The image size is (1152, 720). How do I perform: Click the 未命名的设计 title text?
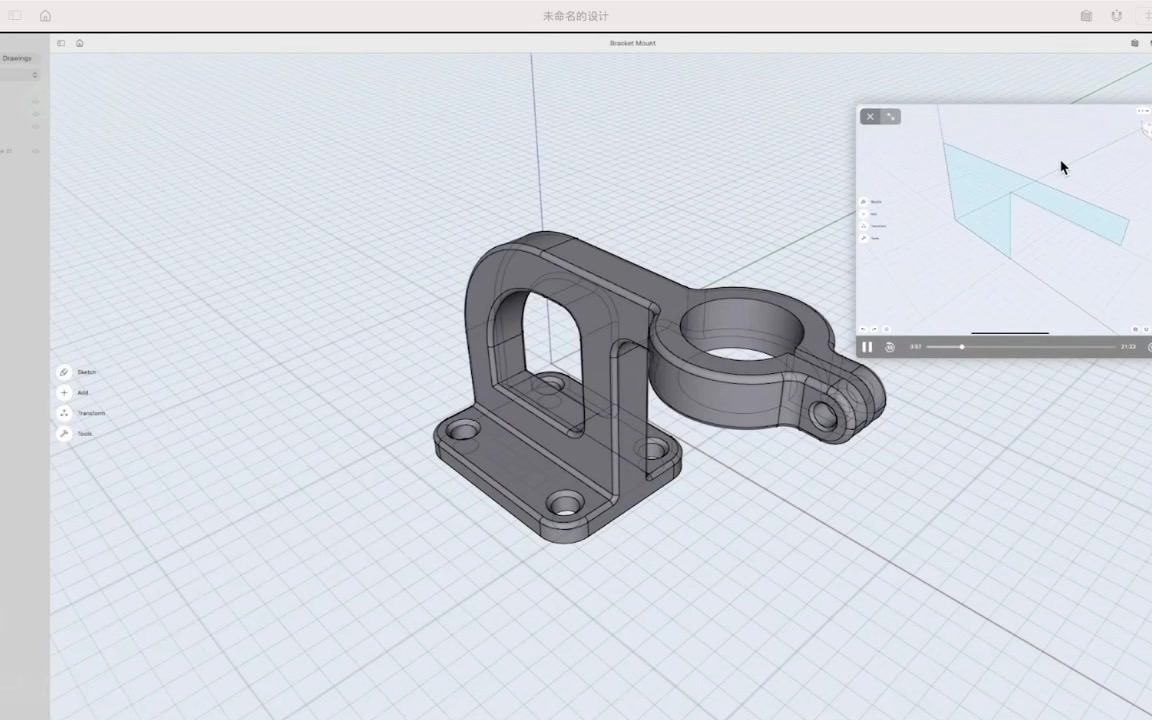(x=575, y=15)
